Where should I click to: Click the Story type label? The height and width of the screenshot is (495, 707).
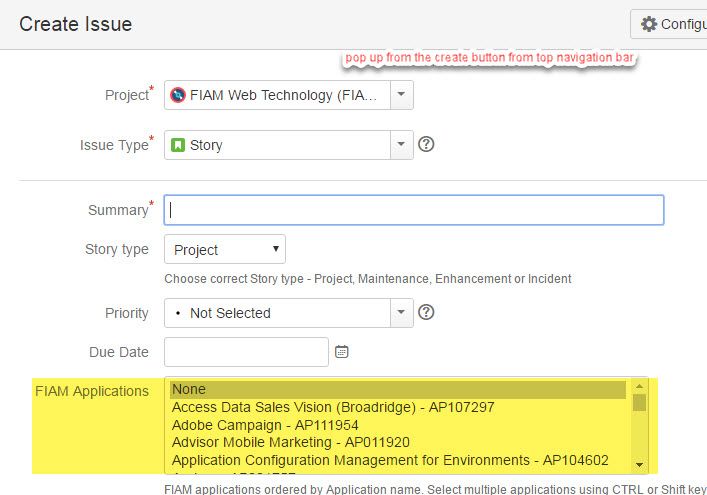(117, 249)
